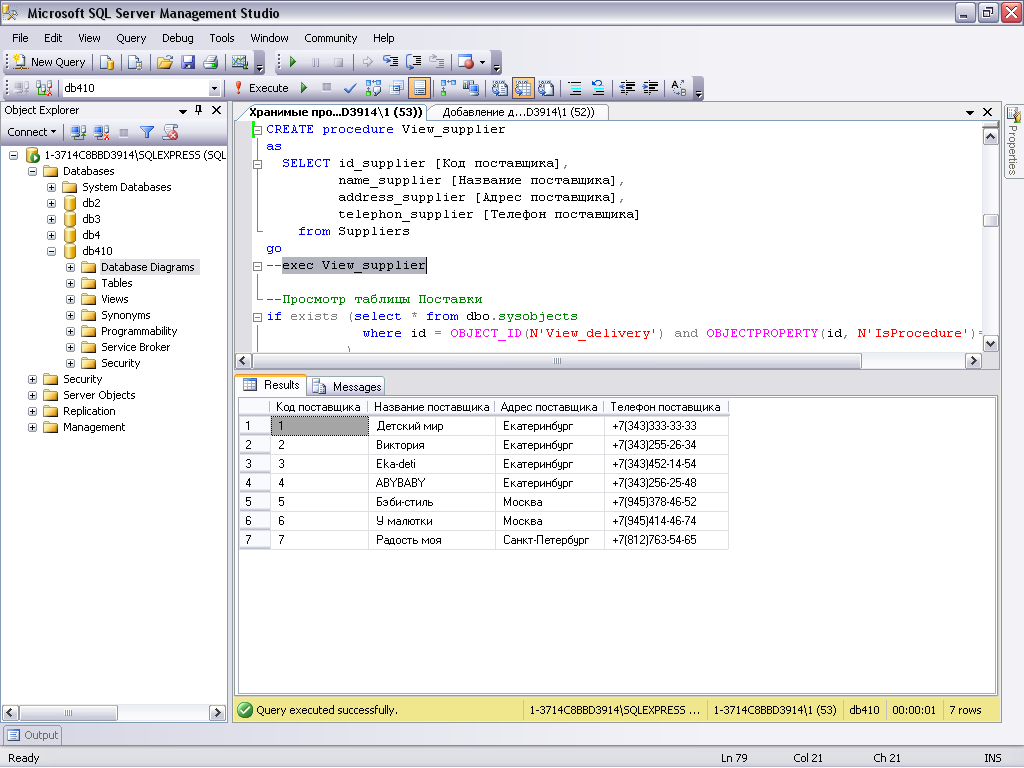
Task: Select the Service Broker folder
Action: pos(135,347)
